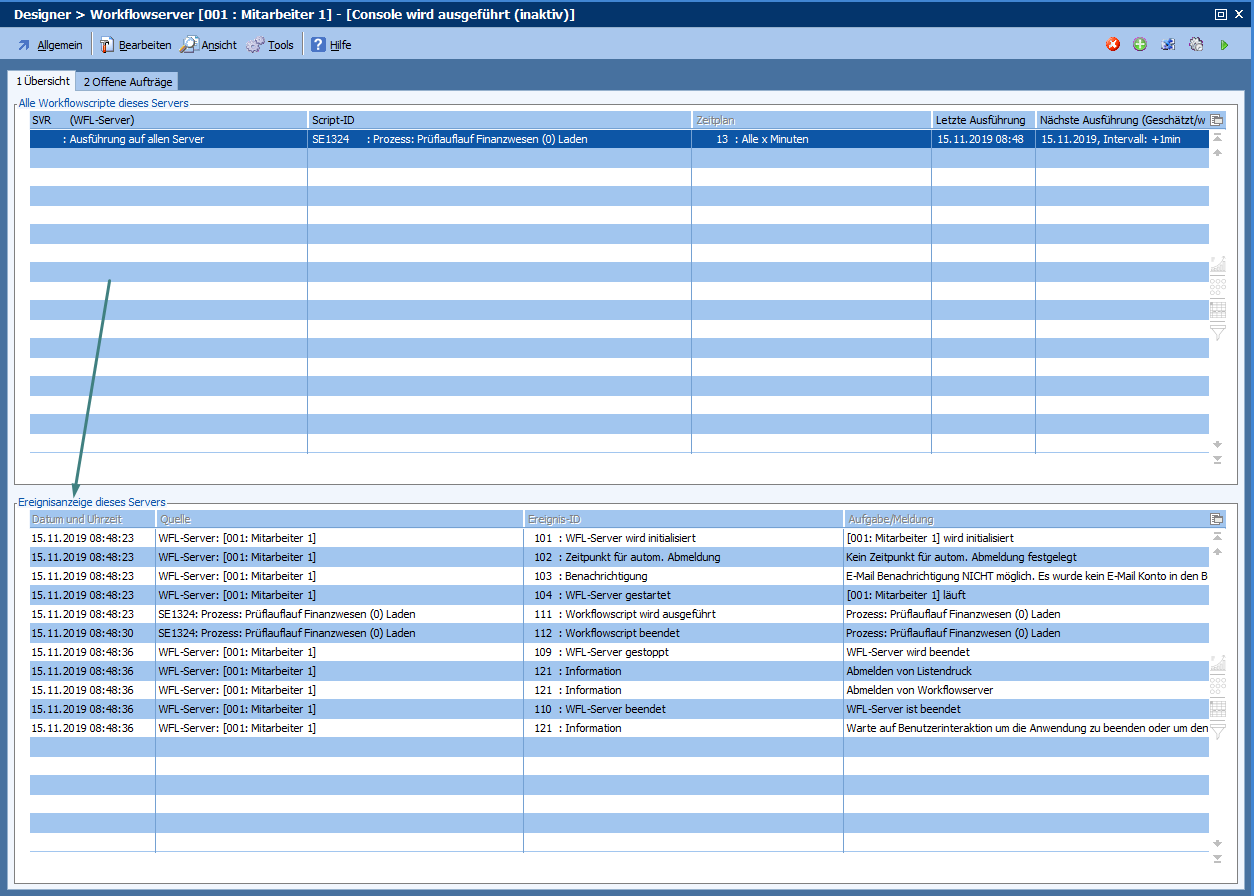Click the green plus add icon

1140,45
